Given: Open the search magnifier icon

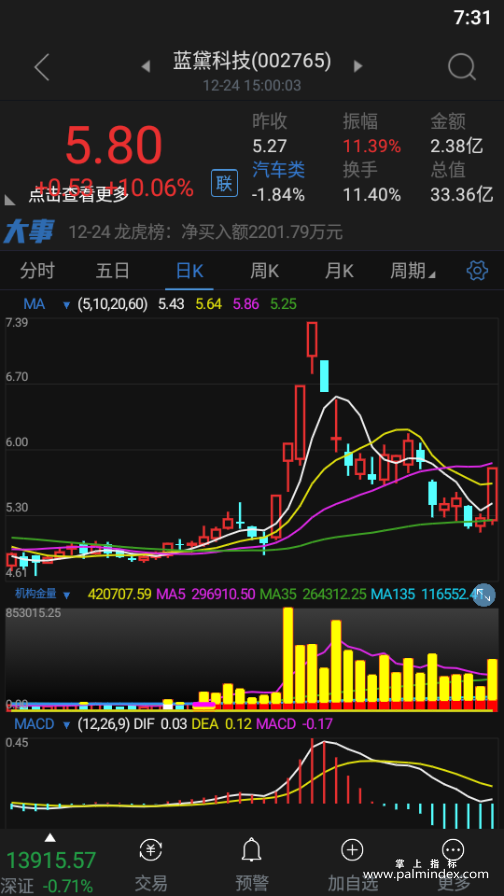Looking at the screenshot, I should point(462,67).
